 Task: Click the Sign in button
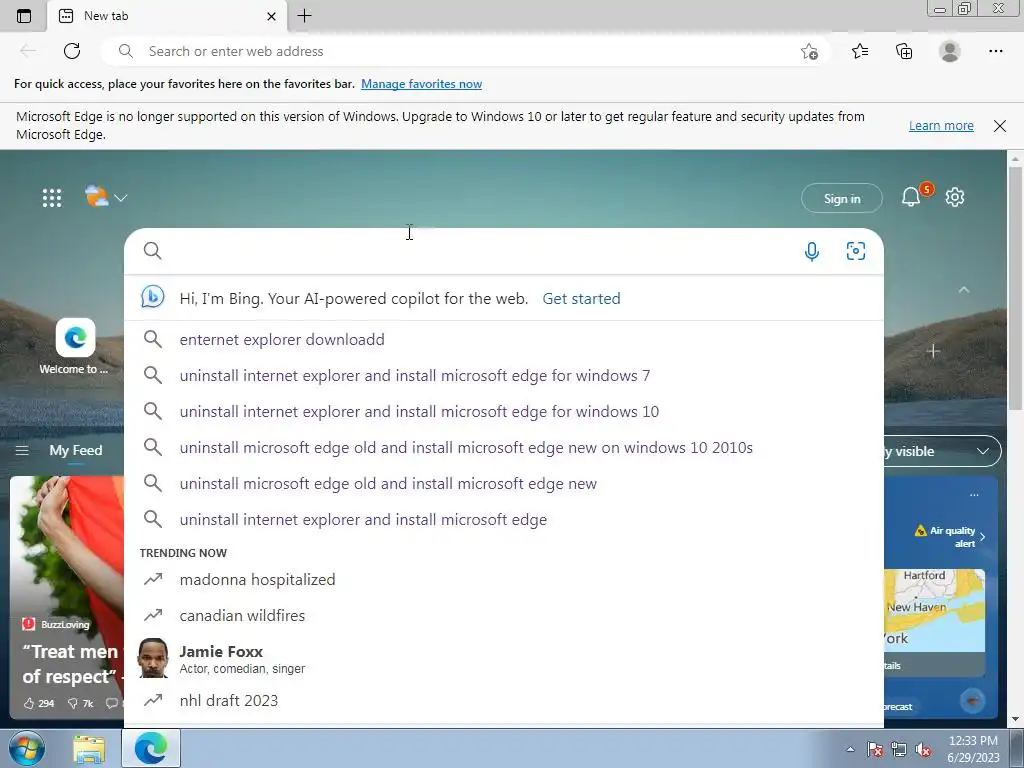pos(842,199)
